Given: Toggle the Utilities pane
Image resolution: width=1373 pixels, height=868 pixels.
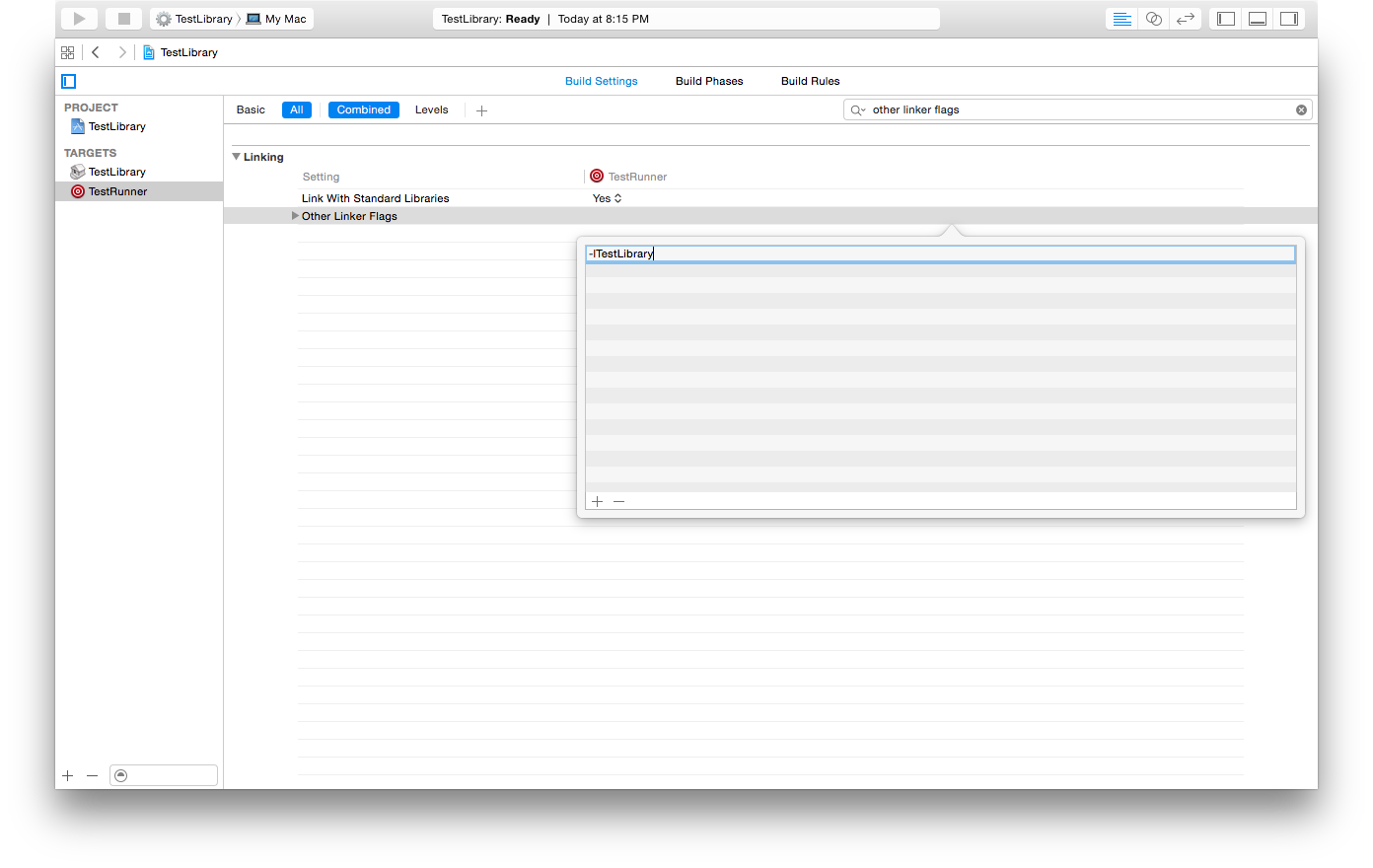Looking at the screenshot, I should [1289, 19].
